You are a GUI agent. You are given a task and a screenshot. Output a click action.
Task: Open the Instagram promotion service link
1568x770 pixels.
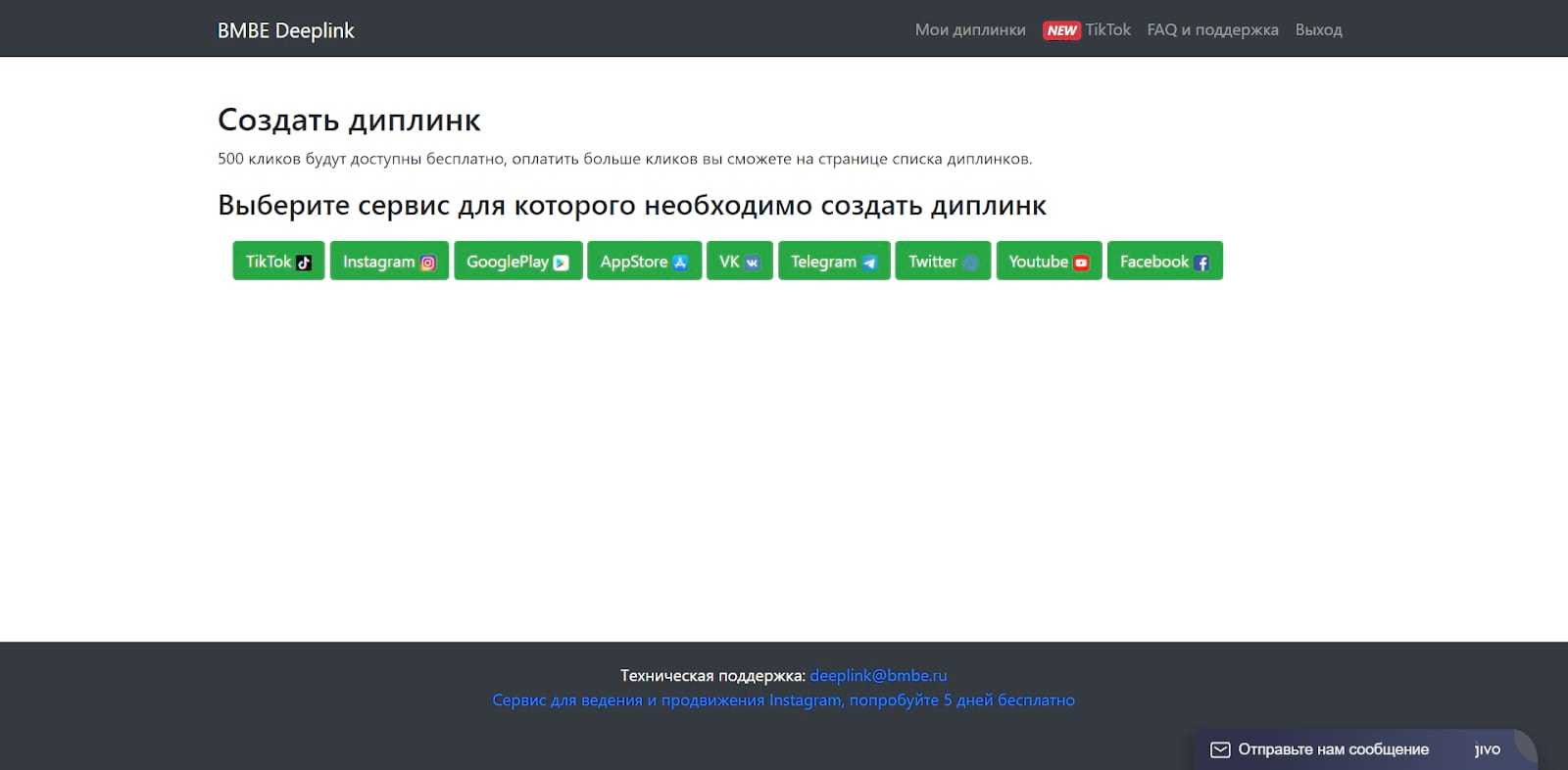pyautogui.click(x=783, y=700)
